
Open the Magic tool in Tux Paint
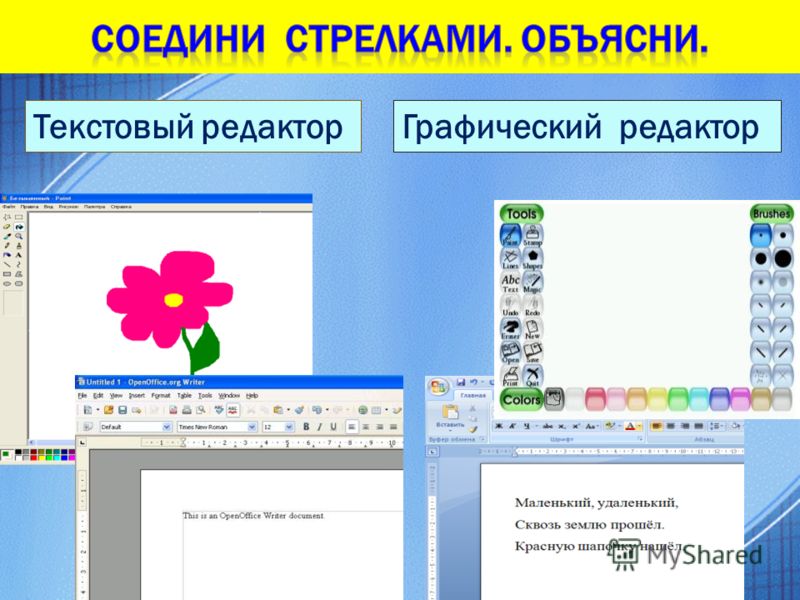[532, 282]
